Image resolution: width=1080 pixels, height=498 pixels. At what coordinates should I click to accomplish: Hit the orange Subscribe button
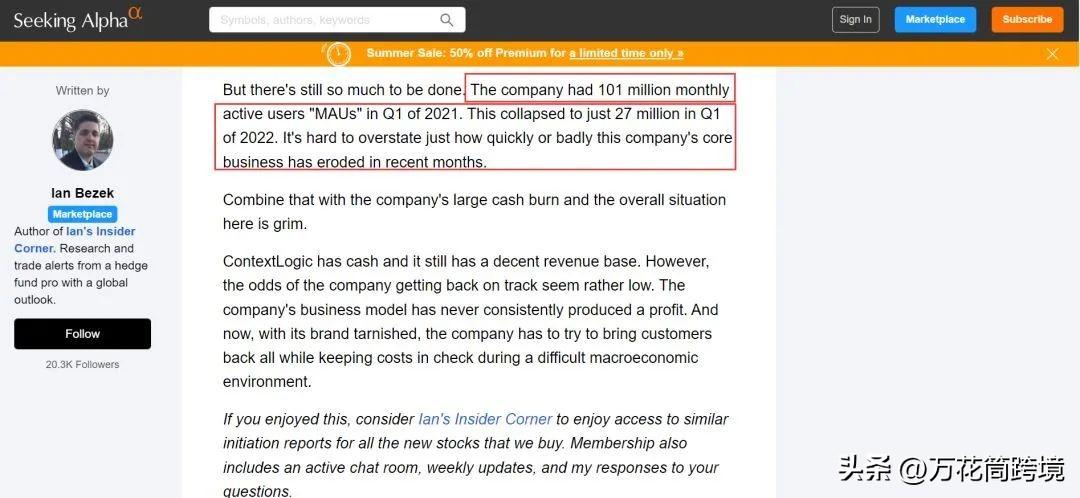click(x=1027, y=19)
